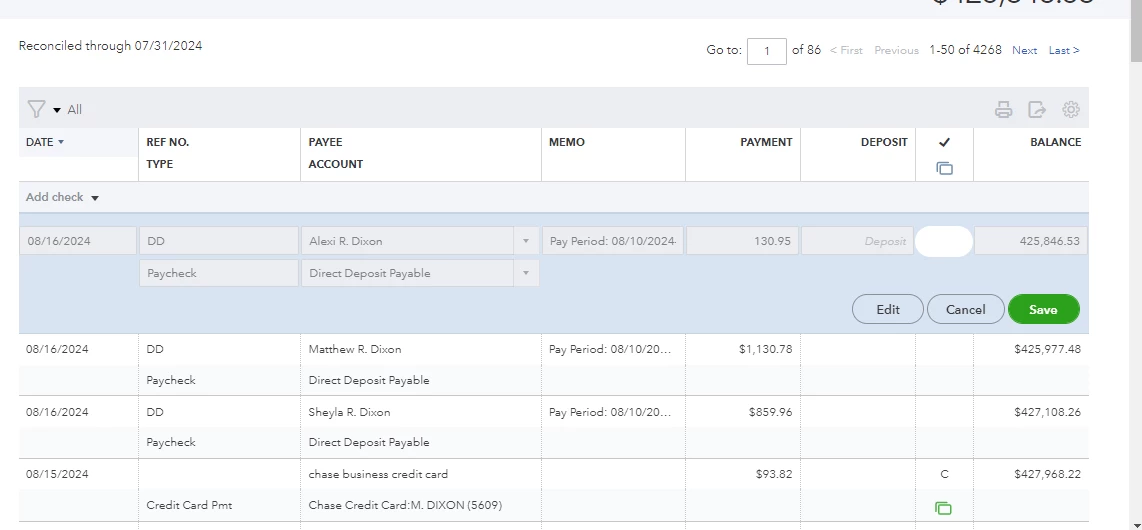Export the register using the export icon
Screen dimensions: 1142x530
point(1036,110)
